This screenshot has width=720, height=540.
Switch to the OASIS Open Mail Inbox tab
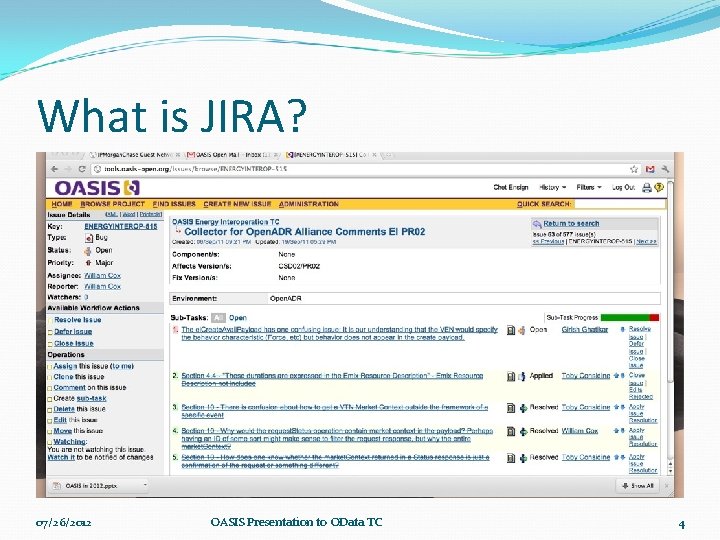point(232,155)
